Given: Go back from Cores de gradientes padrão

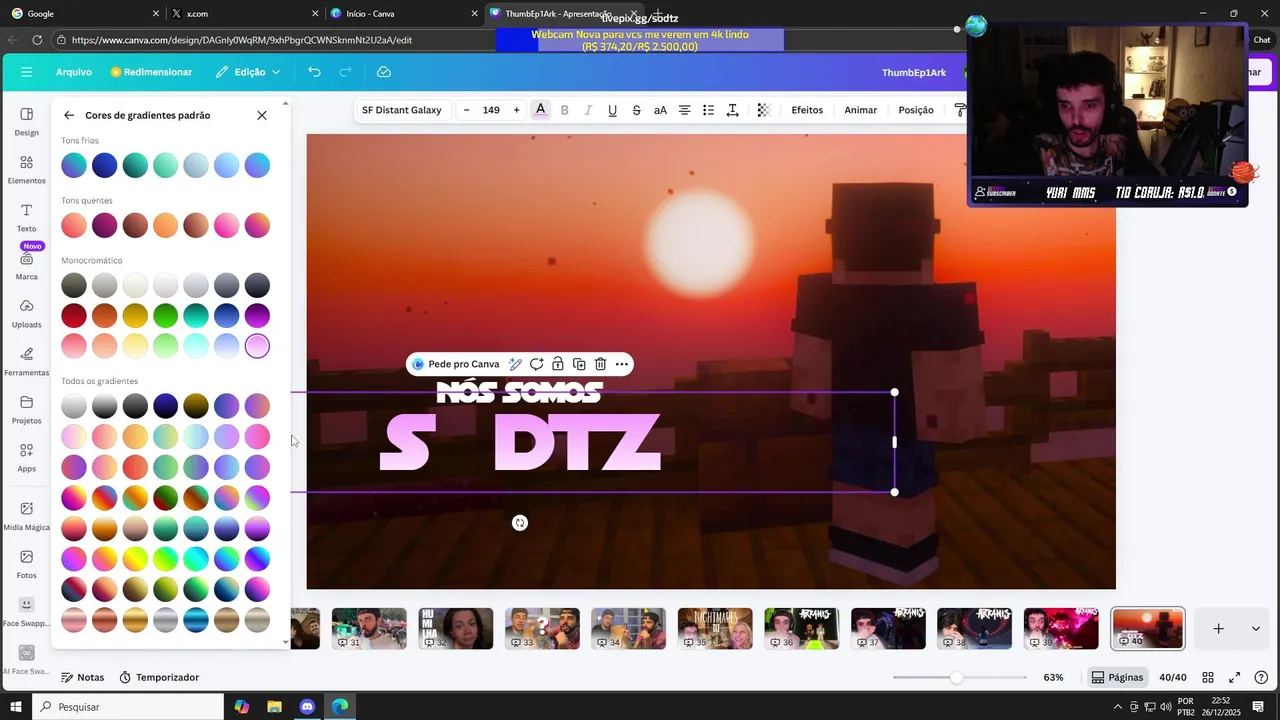Looking at the screenshot, I should pyautogui.click(x=68, y=115).
